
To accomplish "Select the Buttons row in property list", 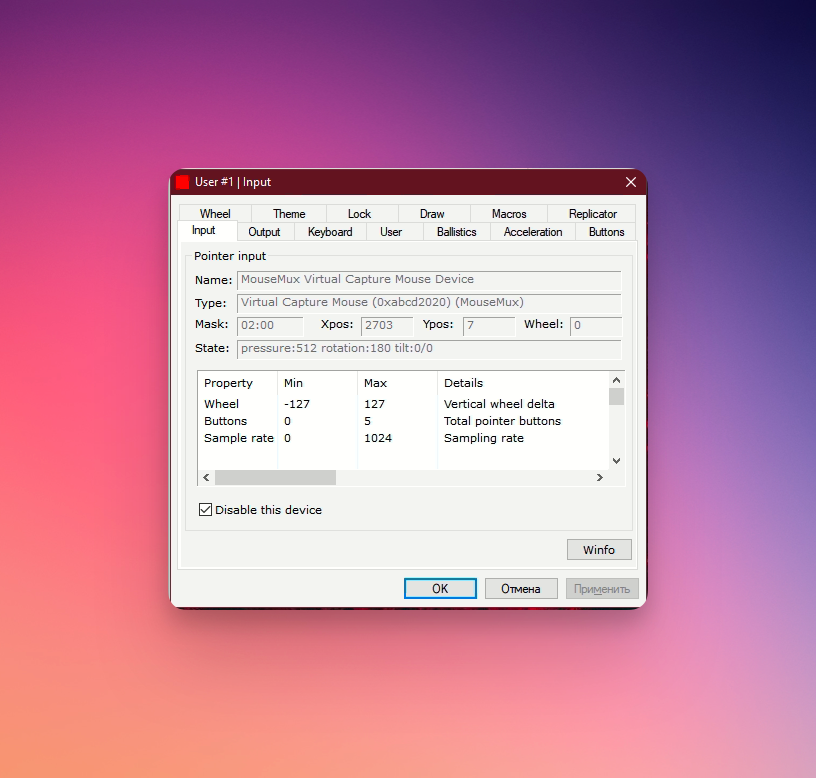I will coord(403,421).
